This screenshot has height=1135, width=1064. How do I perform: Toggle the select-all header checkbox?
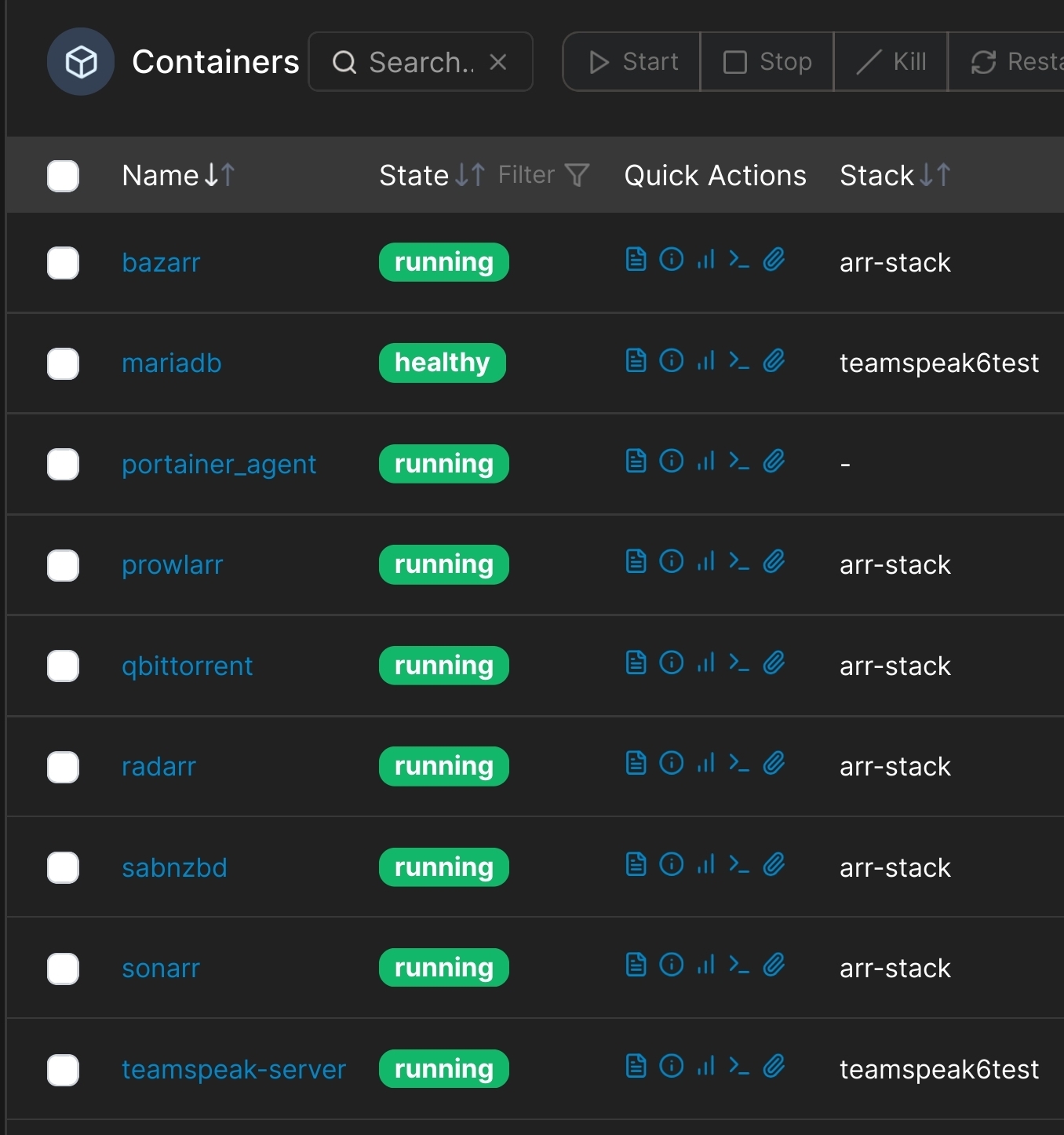(63, 176)
